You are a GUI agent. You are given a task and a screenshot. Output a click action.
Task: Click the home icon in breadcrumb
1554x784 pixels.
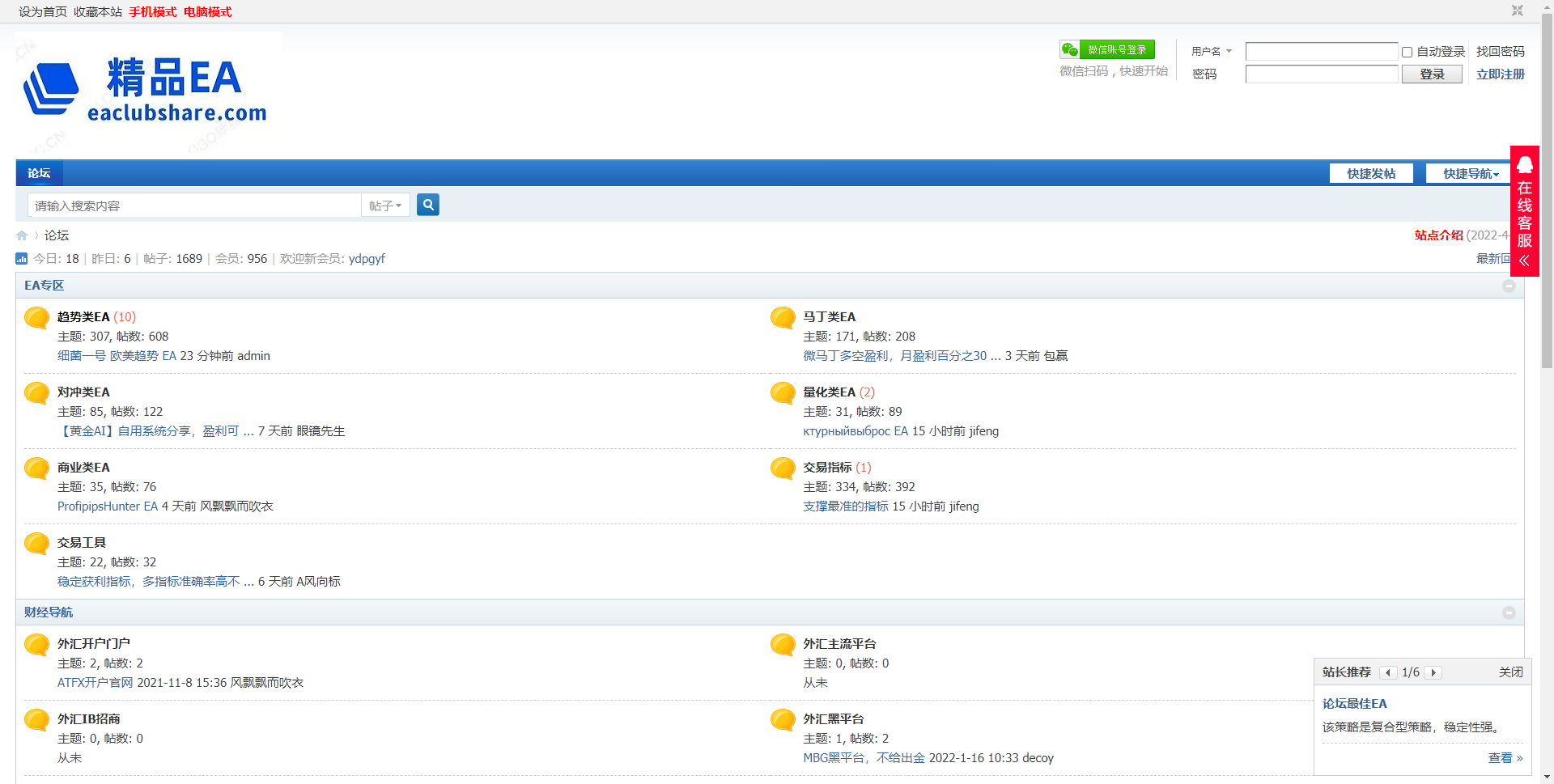pyautogui.click(x=22, y=235)
